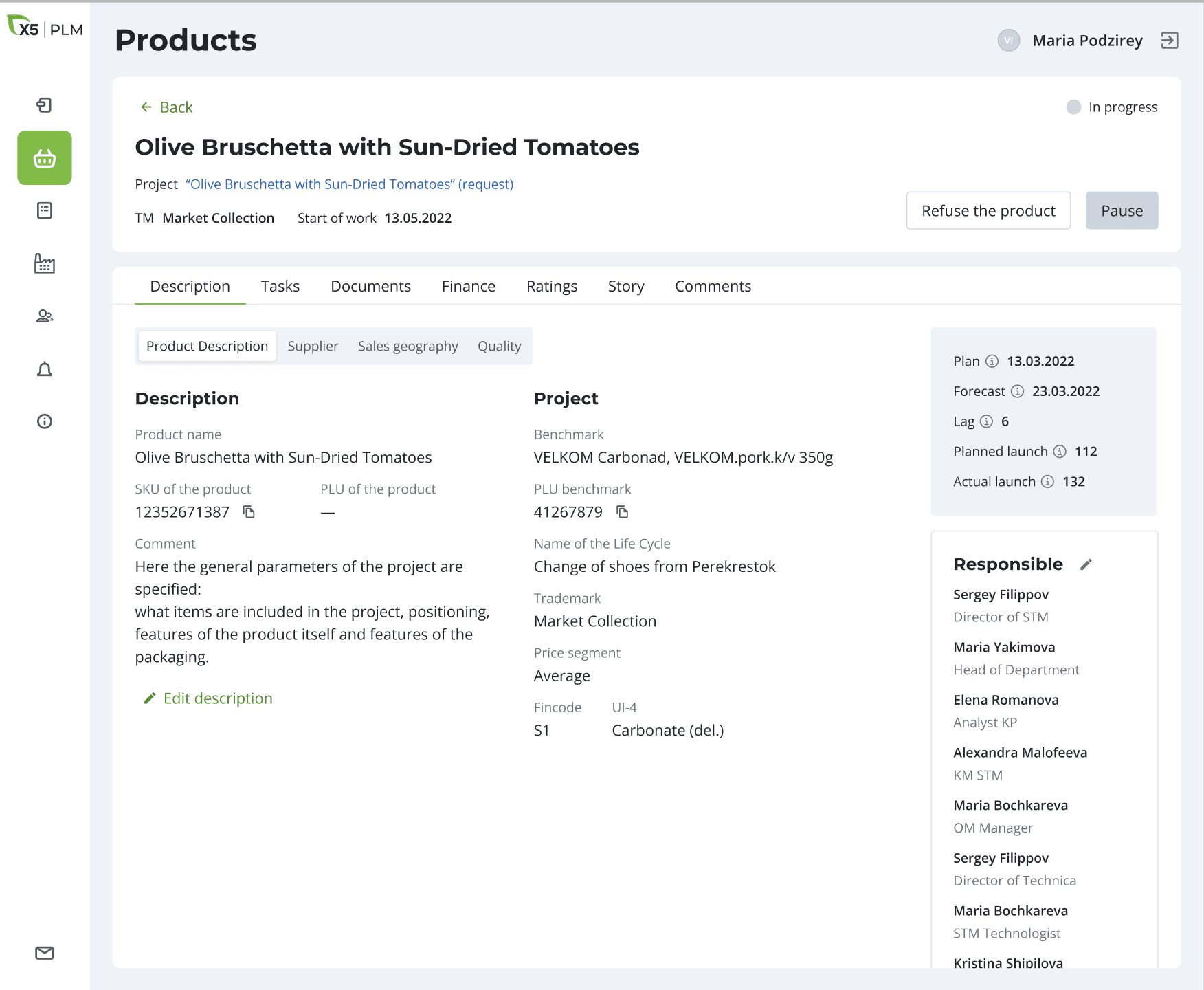Open the mail envelope icon
1204x990 pixels.
tap(45, 953)
